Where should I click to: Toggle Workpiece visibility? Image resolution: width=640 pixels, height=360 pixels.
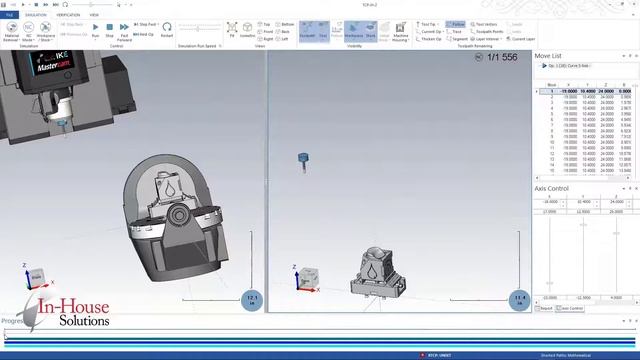coord(353,31)
